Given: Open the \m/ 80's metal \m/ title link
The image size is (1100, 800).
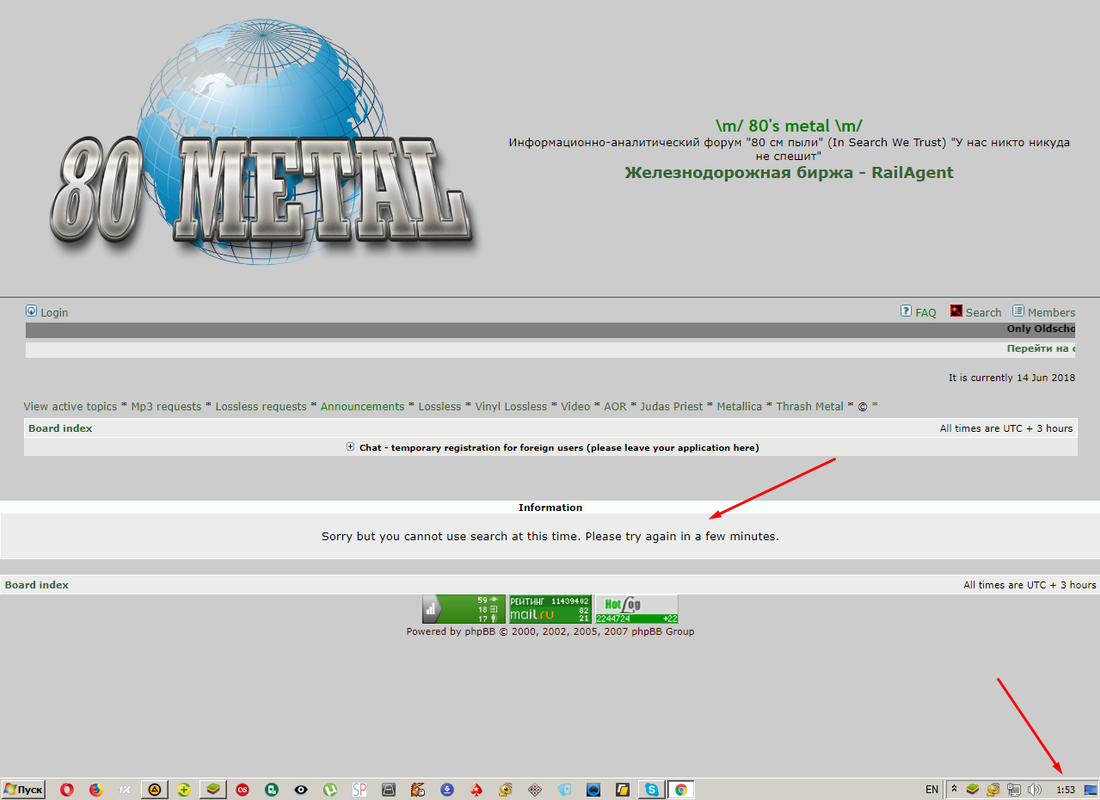Looking at the screenshot, I should pyautogui.click(x=789, y=126).
